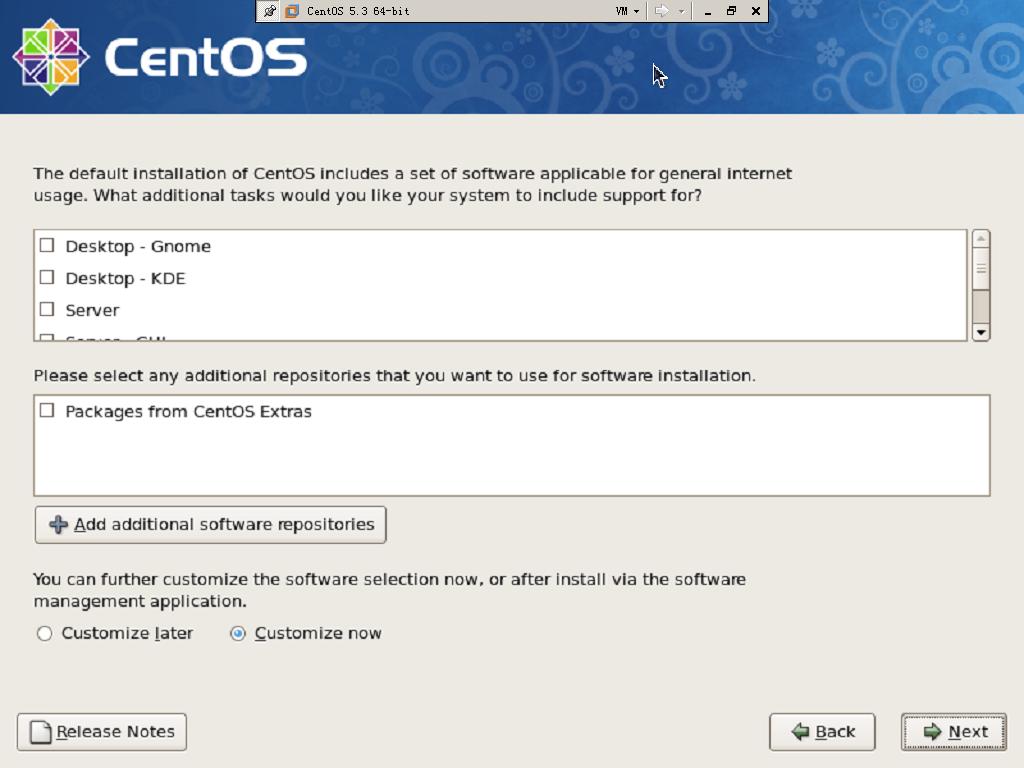Image resolution: width=1024 pixels, height=768 pixels.
Task: Check the Server task option
Action: click(47, 310)
